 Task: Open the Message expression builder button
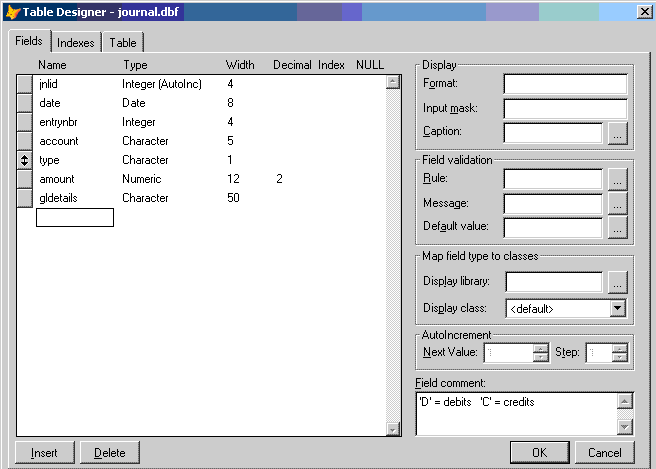pos(617,203)
